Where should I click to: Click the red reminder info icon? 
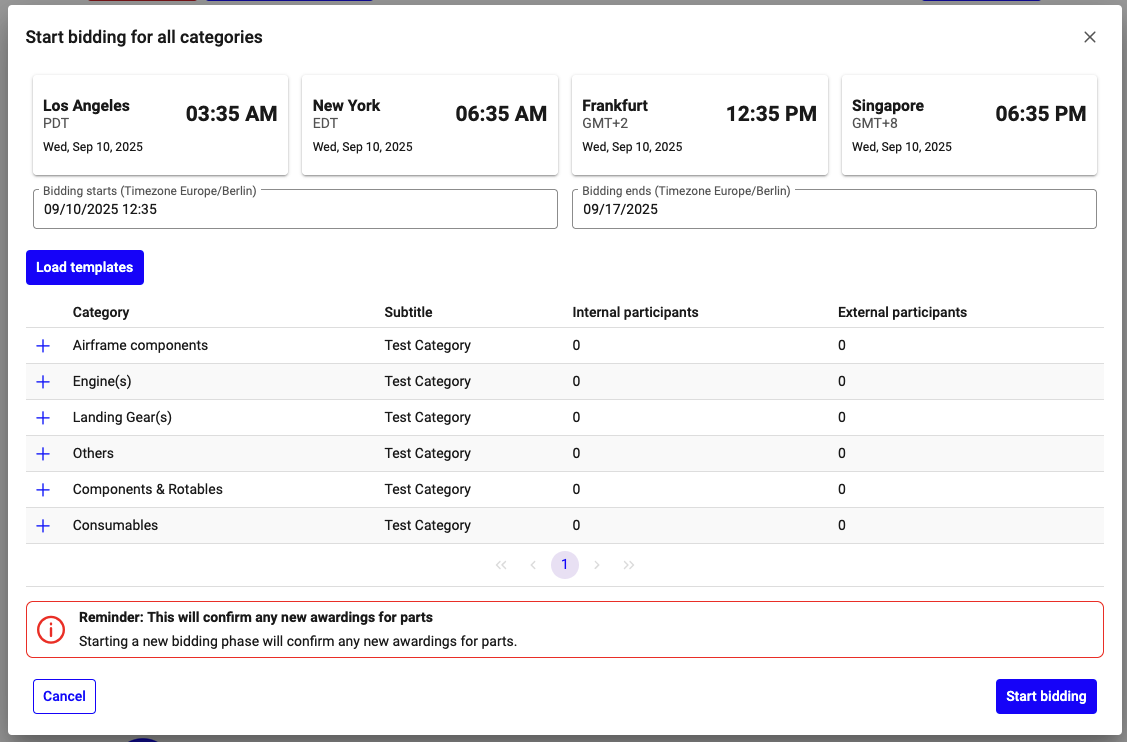coord(50,629)
